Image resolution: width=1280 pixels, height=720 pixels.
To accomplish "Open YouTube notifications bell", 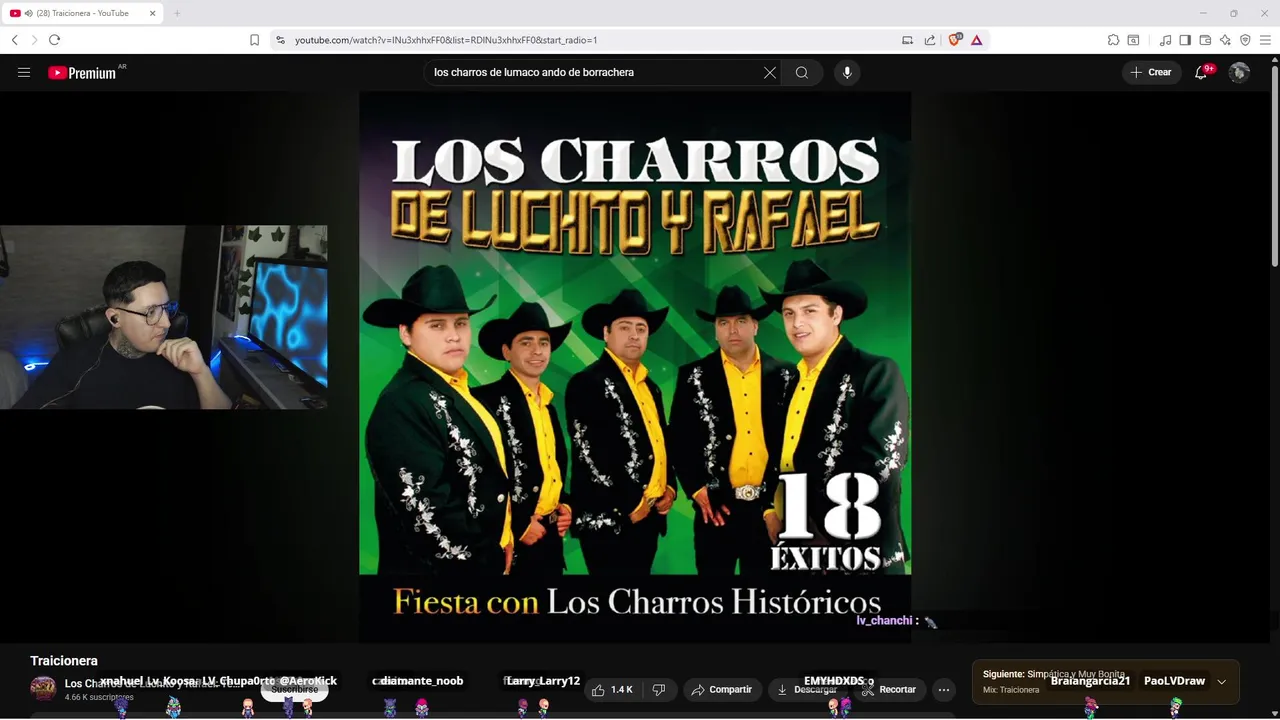I will [1201, 72].
